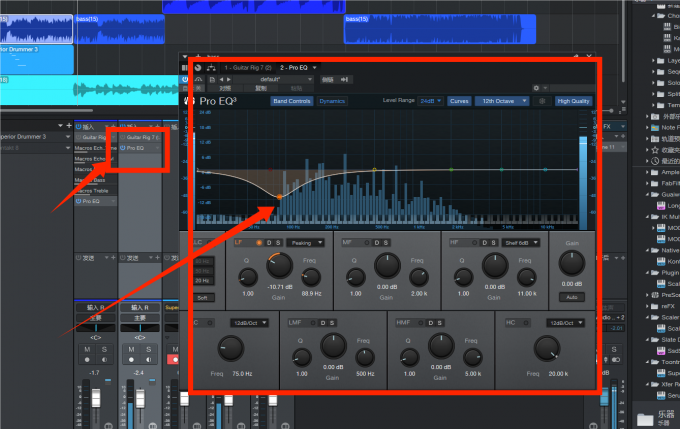The width and height of the screenshot is (680, 429).
Task: Click the MF band S solo button
Action: [x=386, y=242]
